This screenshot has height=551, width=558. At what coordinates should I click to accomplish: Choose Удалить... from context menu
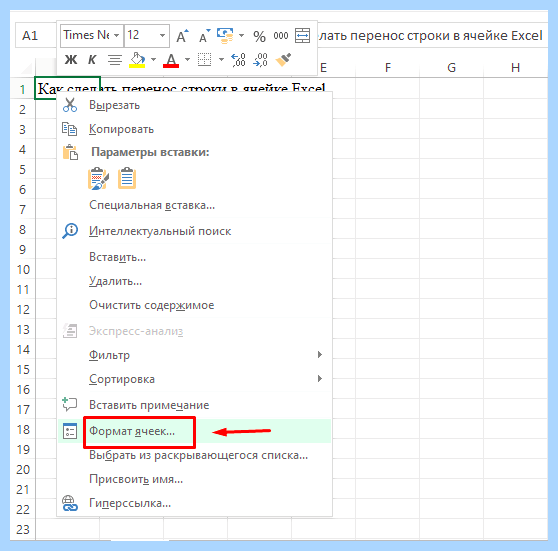pos(194,281)
